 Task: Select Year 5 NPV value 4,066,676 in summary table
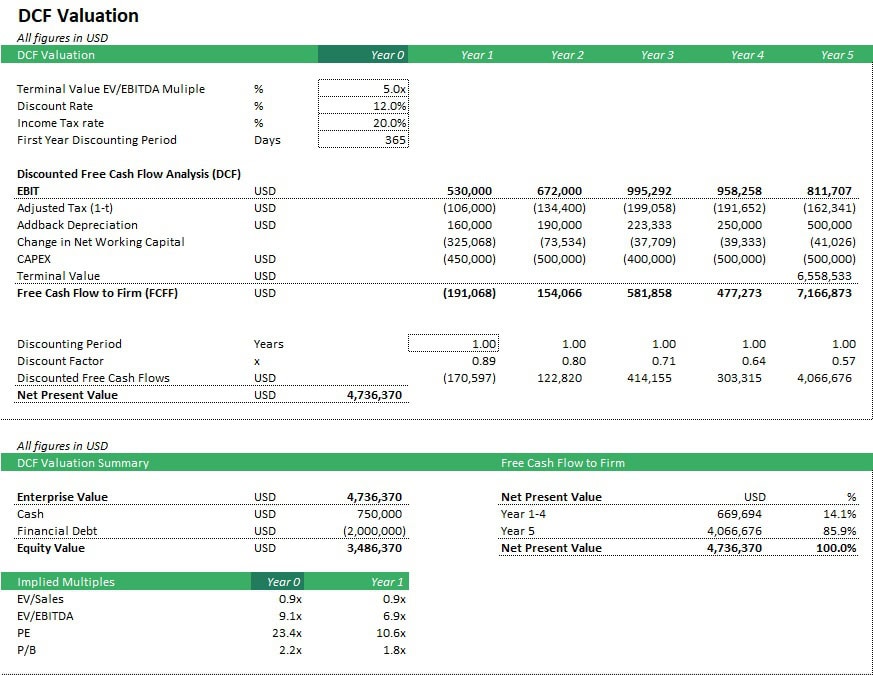734,531
